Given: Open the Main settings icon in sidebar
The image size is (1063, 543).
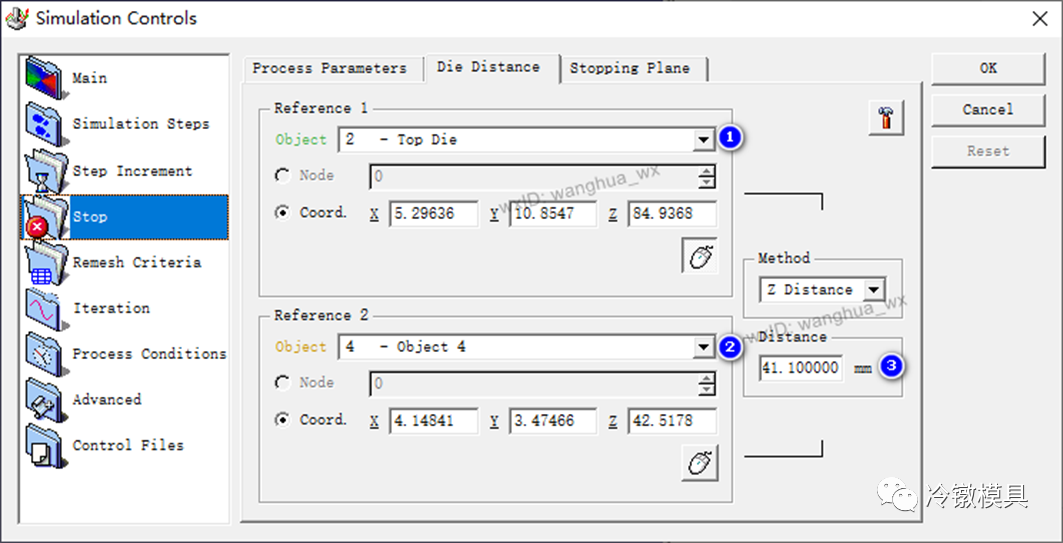Looking at the screenshot, I should [x=44, y=78].
